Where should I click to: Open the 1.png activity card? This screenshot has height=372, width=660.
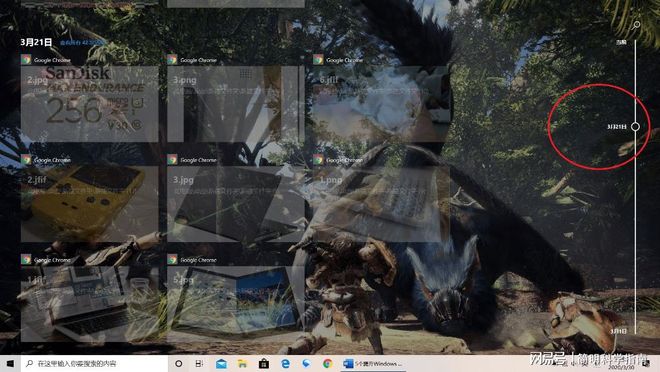[x=381, y=204]
